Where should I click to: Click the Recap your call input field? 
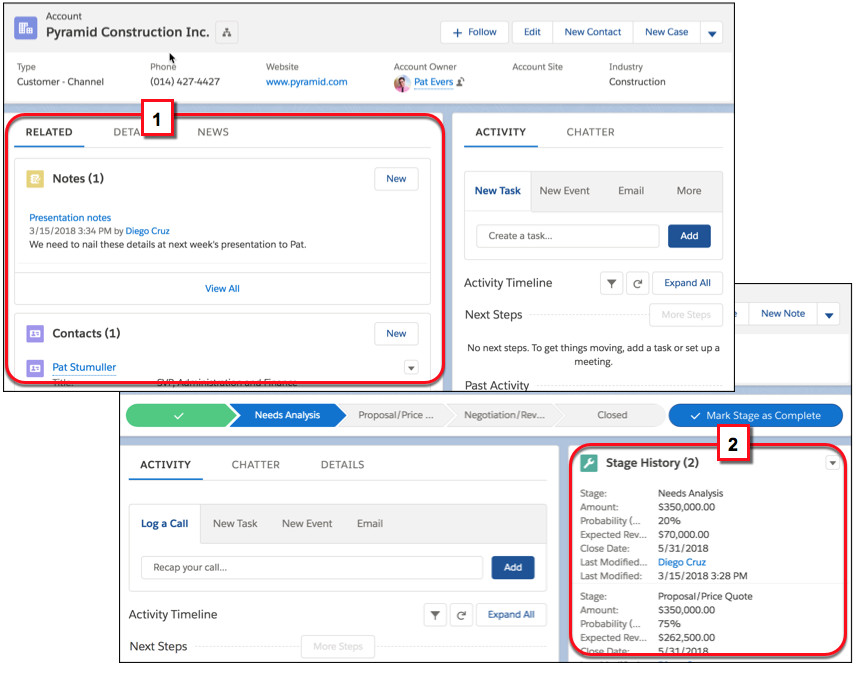[312, 568]
